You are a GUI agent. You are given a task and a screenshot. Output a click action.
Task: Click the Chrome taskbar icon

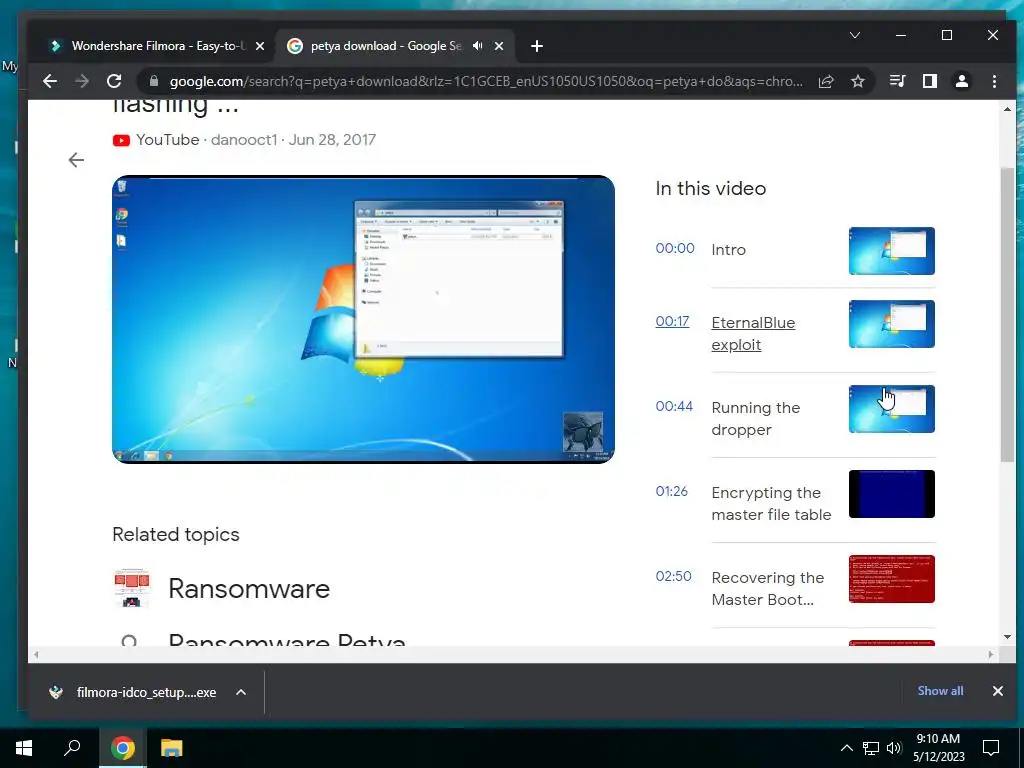pyautogui.click(x=122, y=748)
